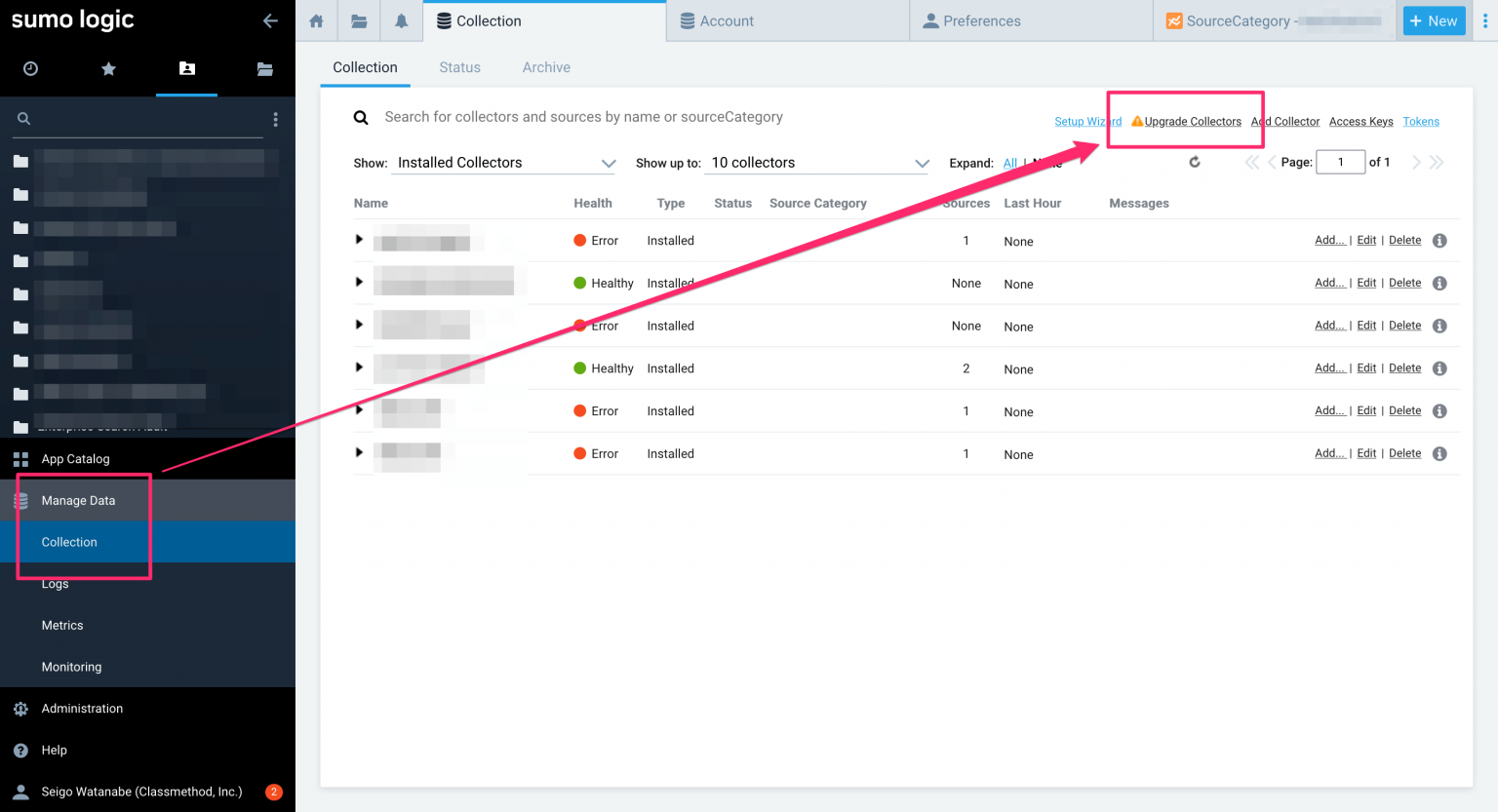This screenshot has height=812, width=1498.
Task: Open the 10 collectors dropdown
Action: pos(819,163)
